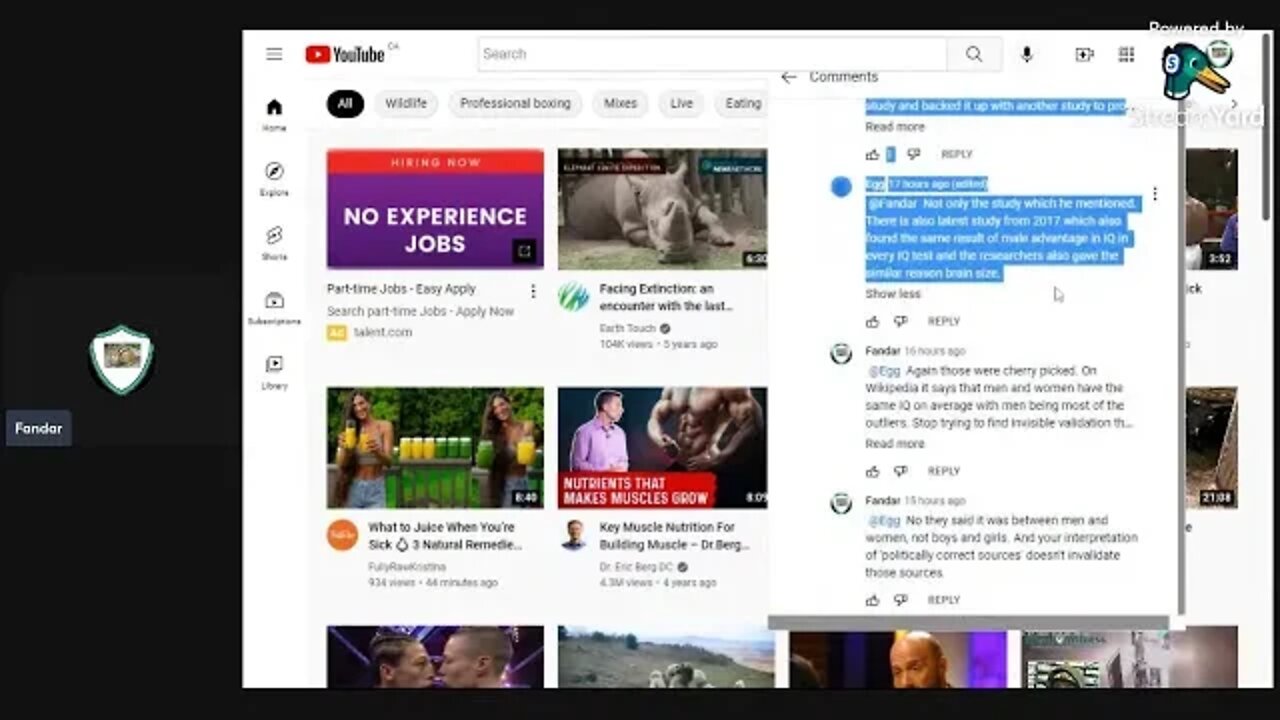Viewport: 1280px width, 720px height.
Task: Open the YouTube apps grid icon
Action: (x=1127, y=54)
